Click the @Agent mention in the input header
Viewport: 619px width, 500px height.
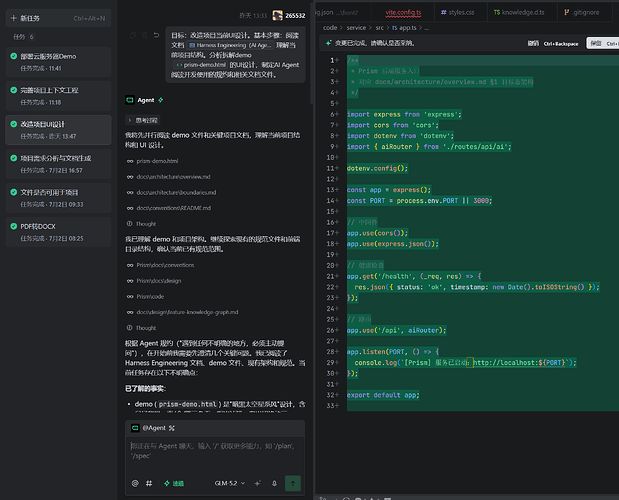click(x=154, y=428)
